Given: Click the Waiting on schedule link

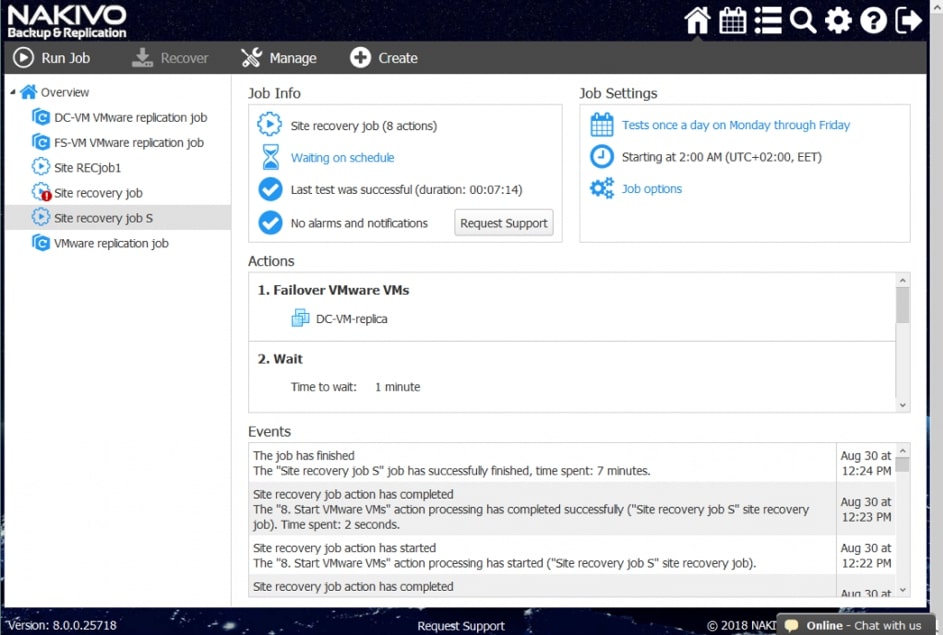Looking at the screenshot, I should 342,158.
